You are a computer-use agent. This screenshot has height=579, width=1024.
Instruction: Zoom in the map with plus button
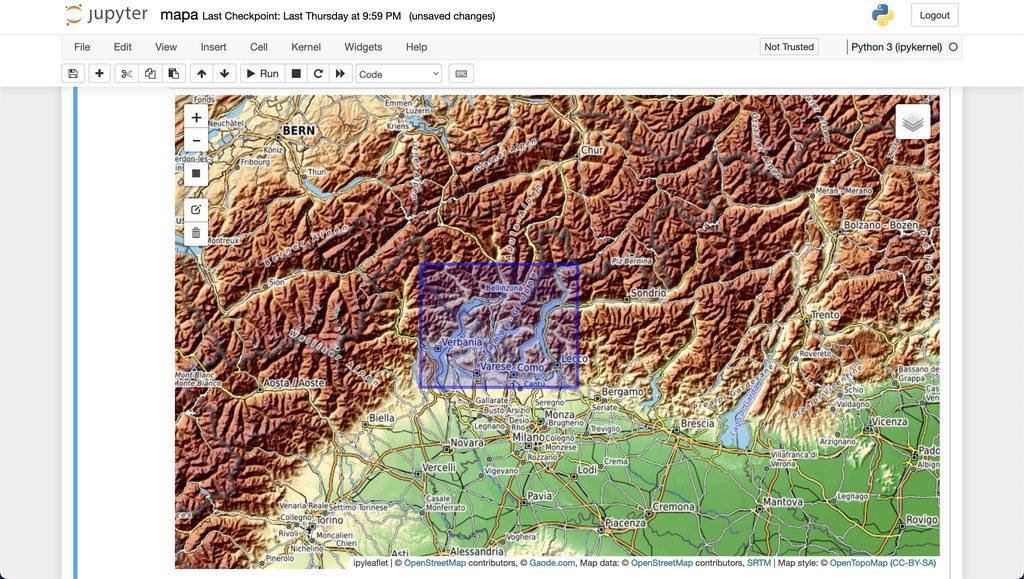tap(196, 117)
